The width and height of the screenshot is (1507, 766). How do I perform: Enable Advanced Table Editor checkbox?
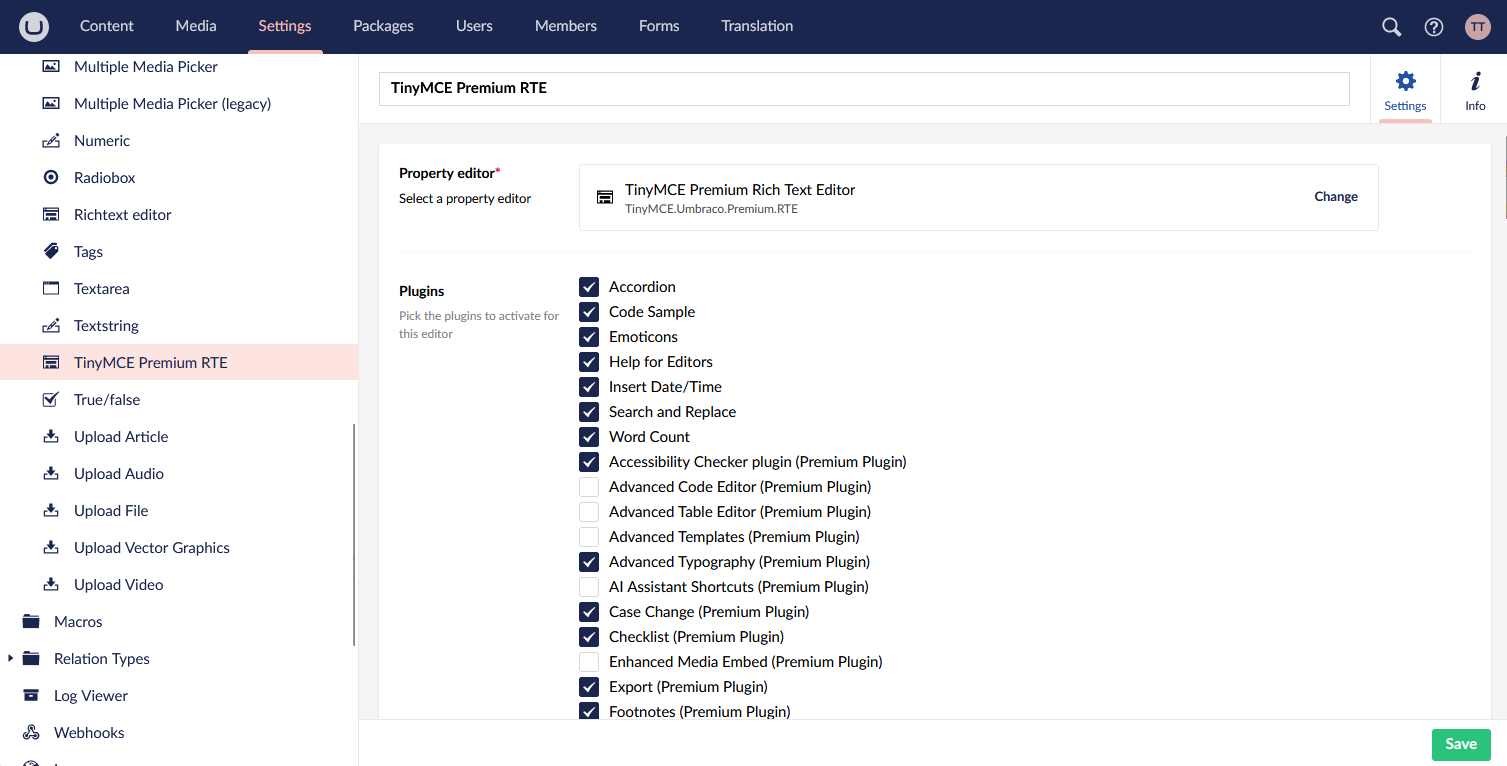[x=589, y=512]
